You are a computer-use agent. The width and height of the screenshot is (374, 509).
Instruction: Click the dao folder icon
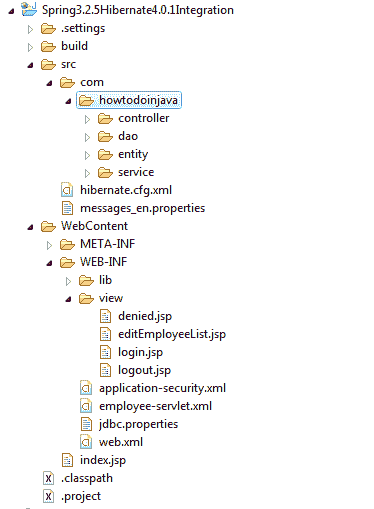pos(105,137)
